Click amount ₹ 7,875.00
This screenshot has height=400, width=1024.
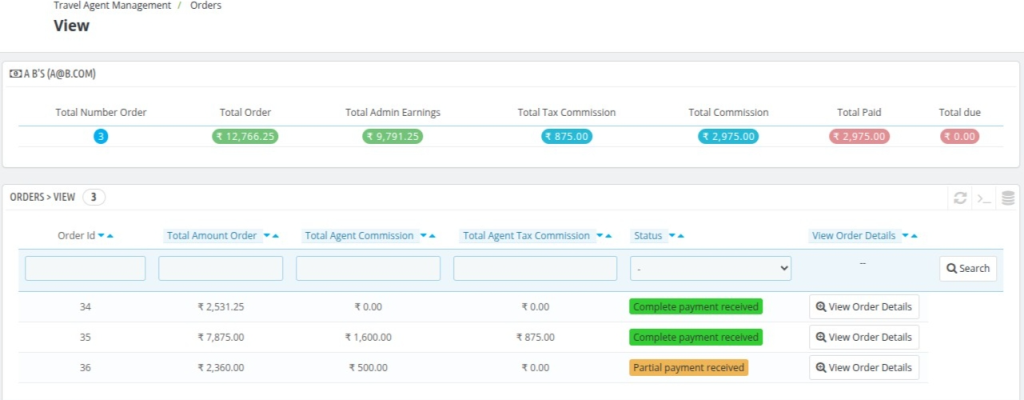(221, 337)
